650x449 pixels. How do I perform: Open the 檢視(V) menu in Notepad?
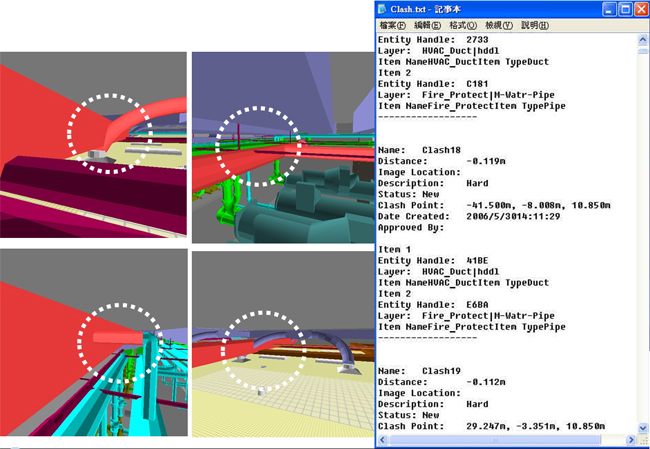coord(499,25)
